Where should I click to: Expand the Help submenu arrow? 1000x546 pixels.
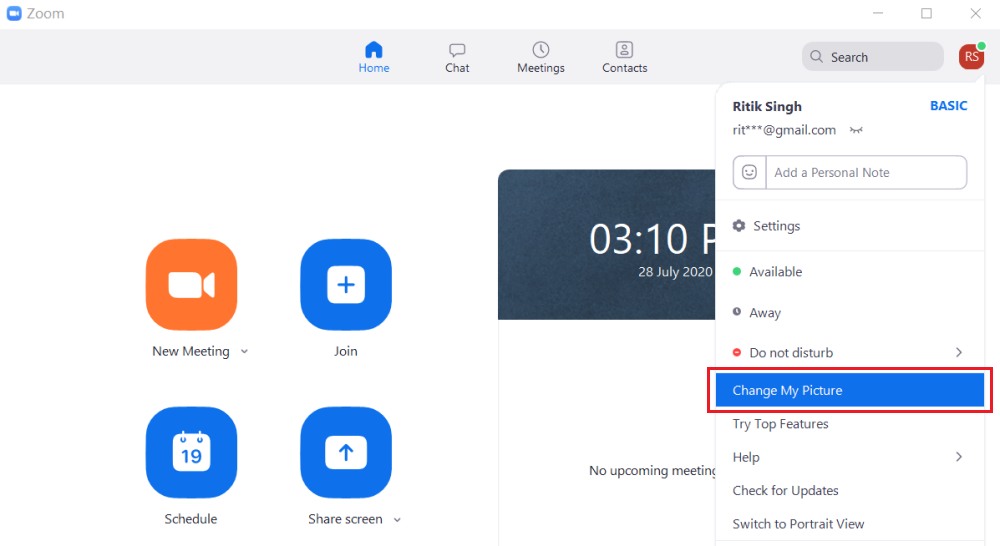tap(959, 457)
